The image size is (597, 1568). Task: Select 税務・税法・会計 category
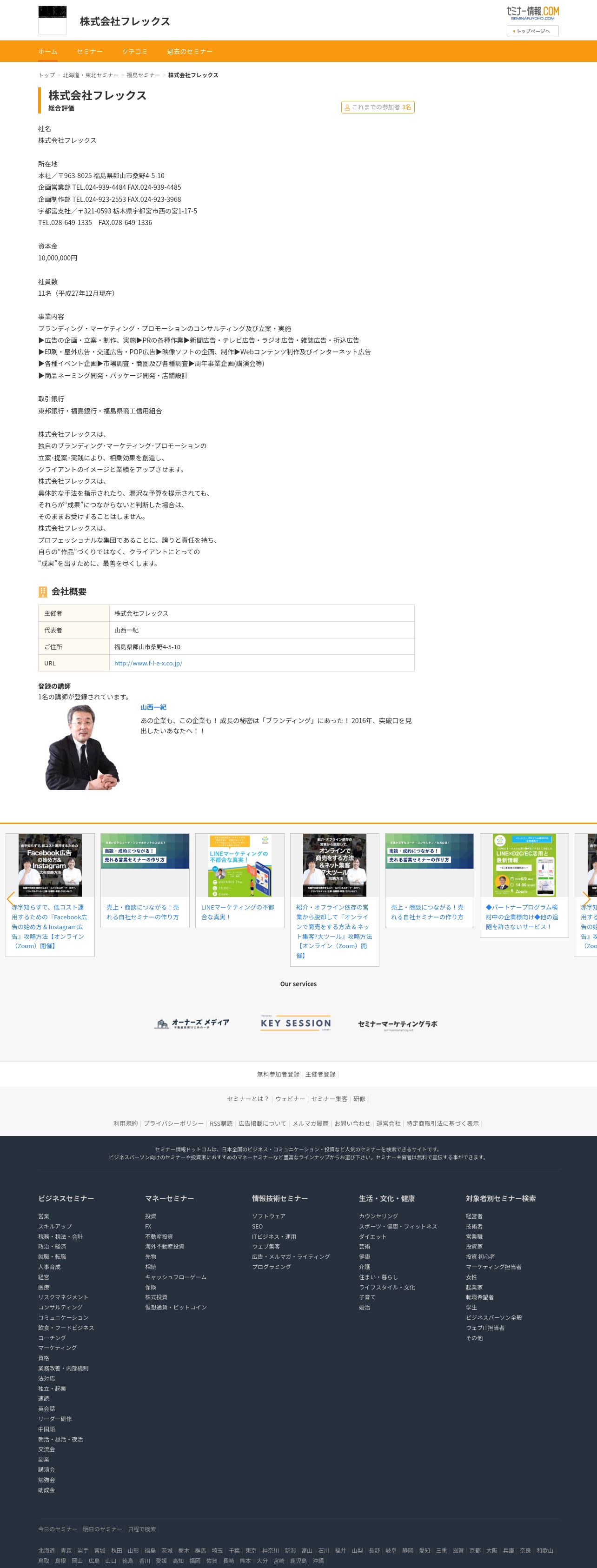pos(60,1236)
